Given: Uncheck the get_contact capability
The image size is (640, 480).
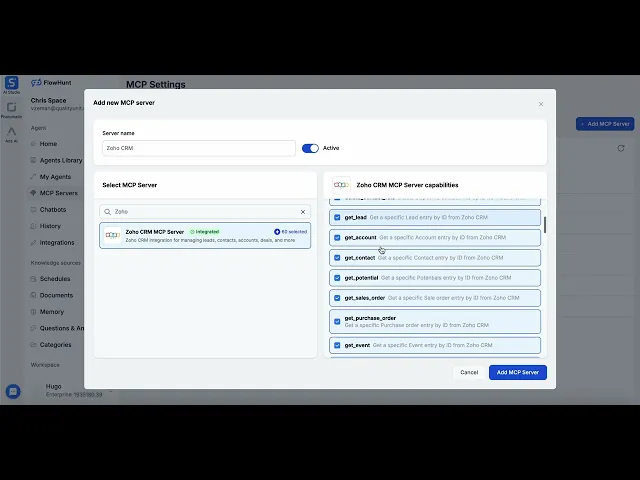Looking at the screenshot, I should tap(337, 258).
